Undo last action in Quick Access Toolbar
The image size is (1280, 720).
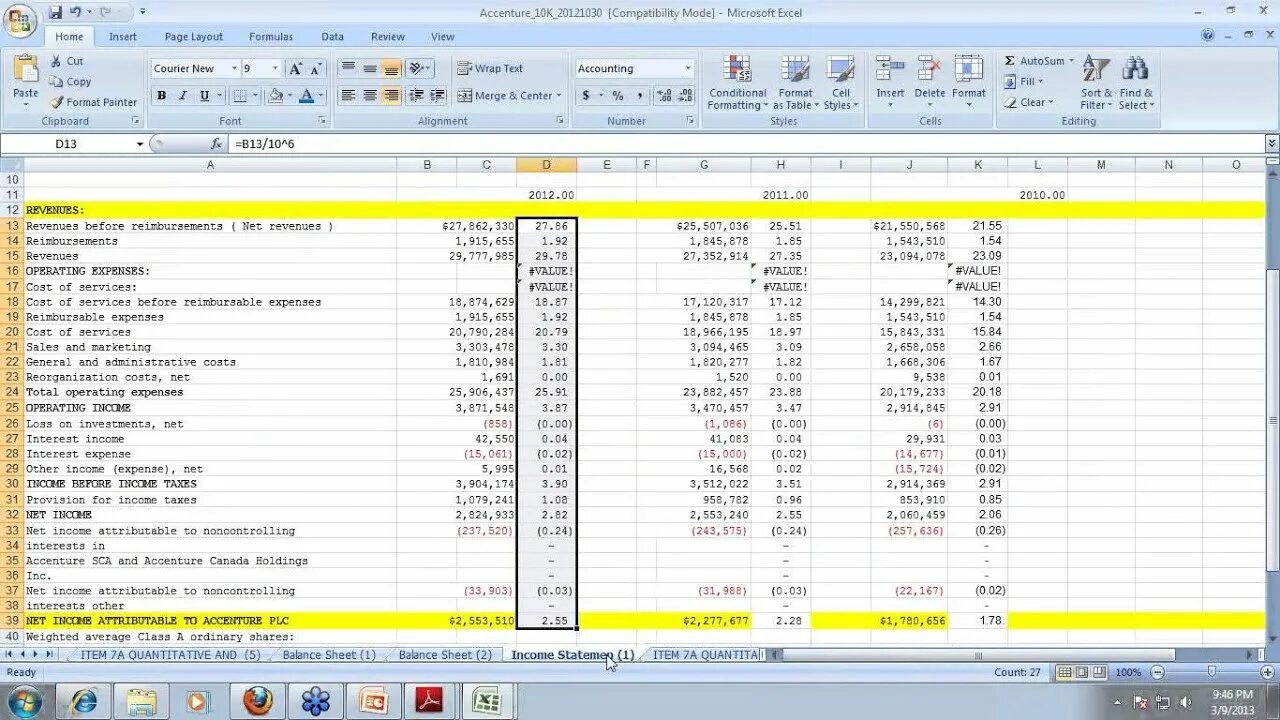click(76, 12)
